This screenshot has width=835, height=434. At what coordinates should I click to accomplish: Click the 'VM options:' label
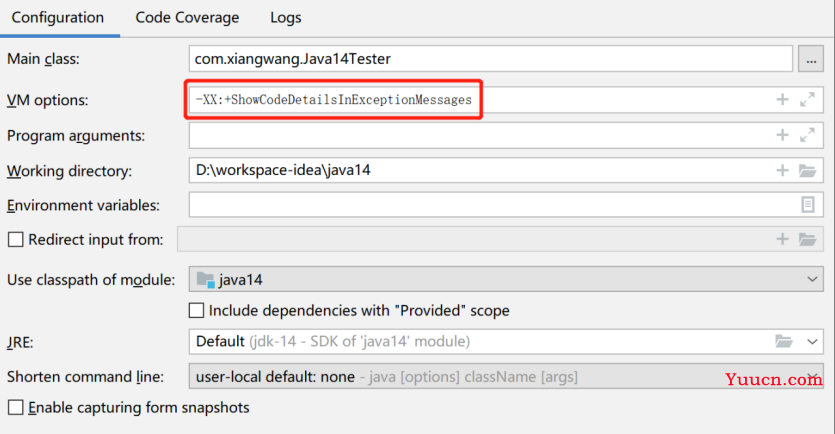[47, 100]
